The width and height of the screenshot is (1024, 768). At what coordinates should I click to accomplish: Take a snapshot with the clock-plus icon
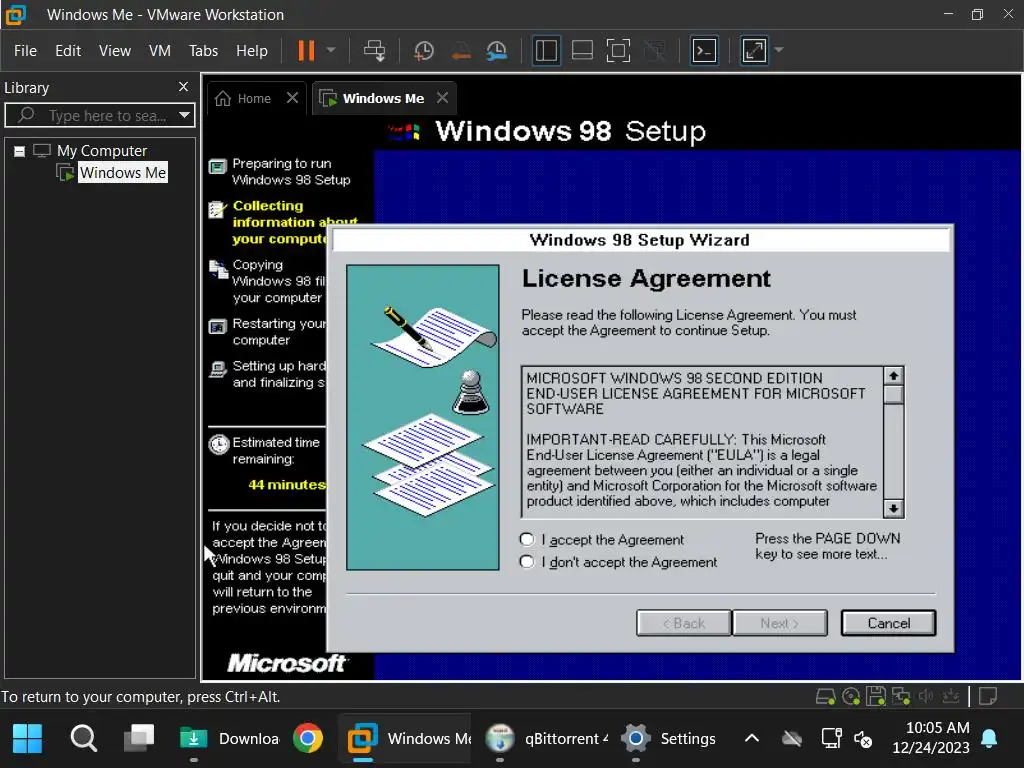[424, 50]
